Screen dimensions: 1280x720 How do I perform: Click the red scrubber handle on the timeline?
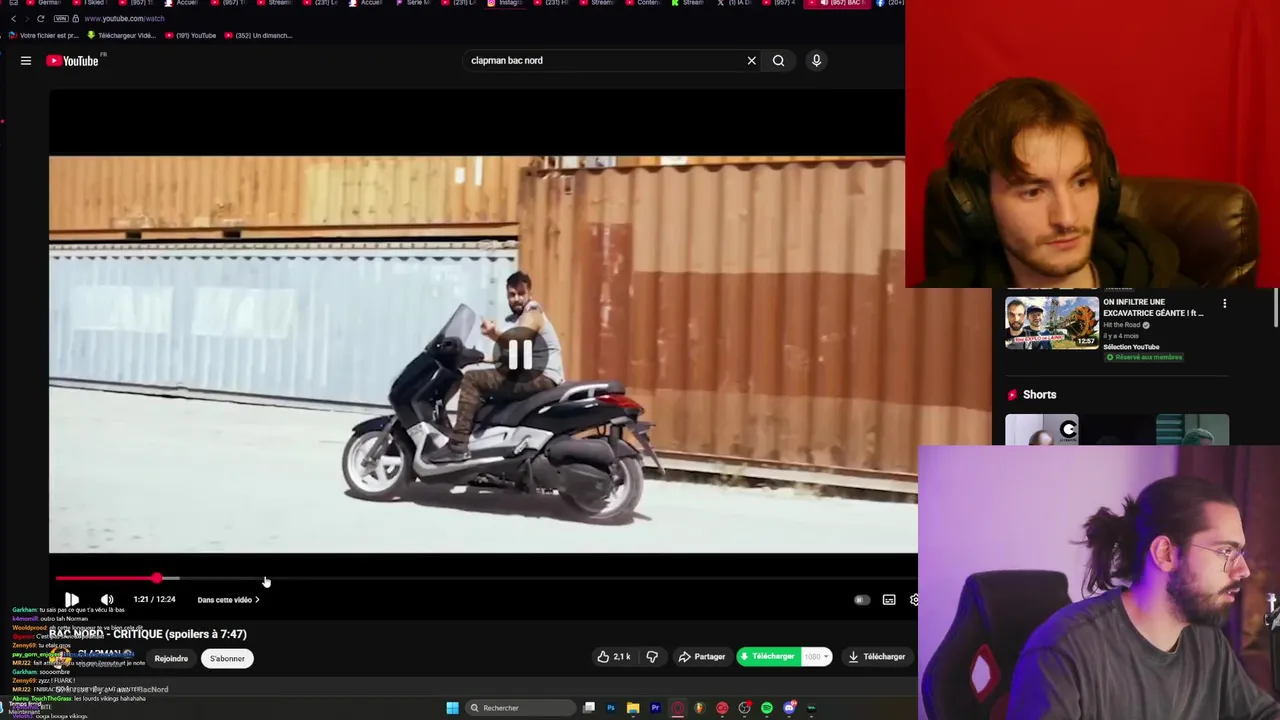(157, 579)
